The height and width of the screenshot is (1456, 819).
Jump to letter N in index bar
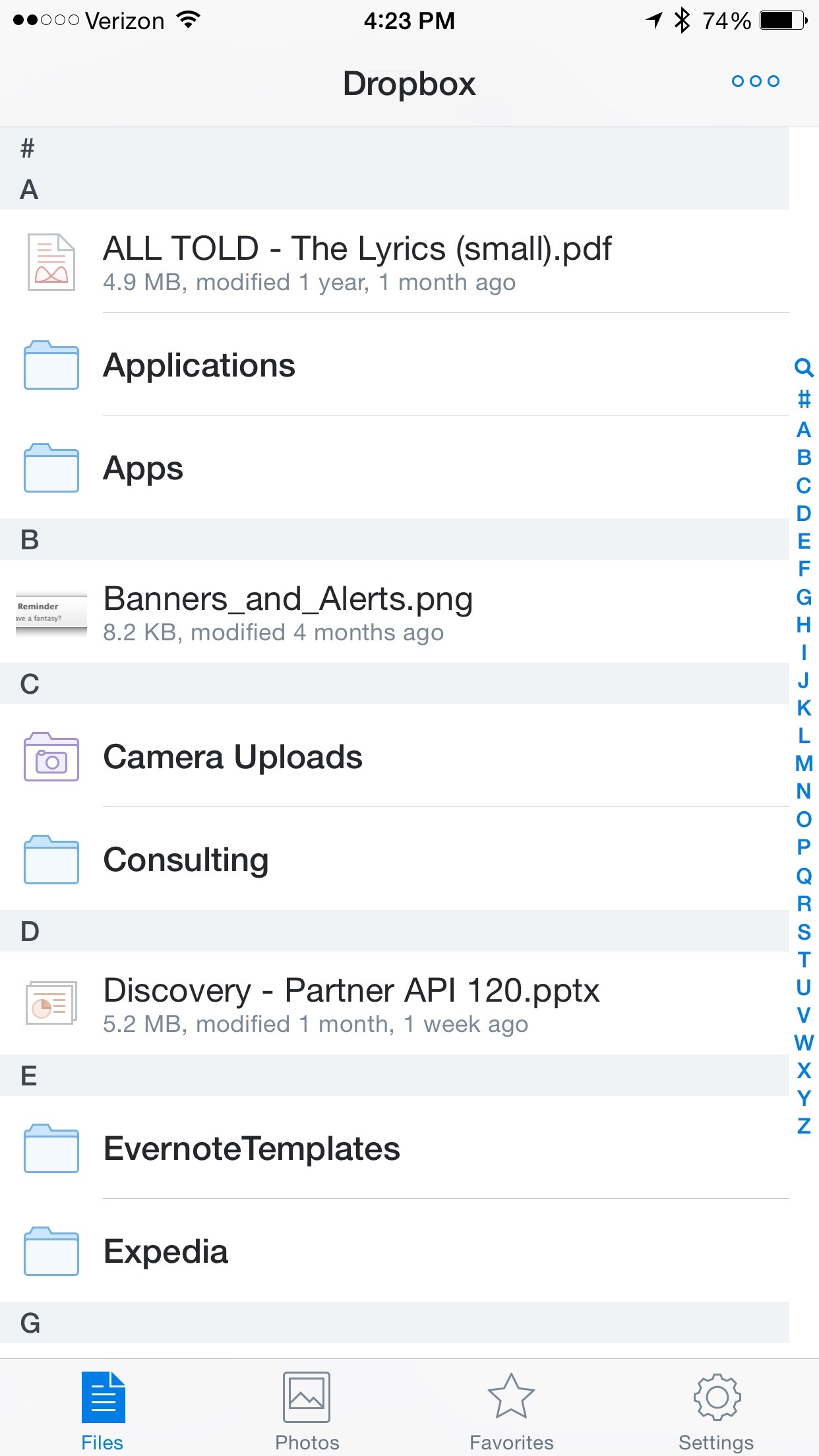(x=804, y=791)
